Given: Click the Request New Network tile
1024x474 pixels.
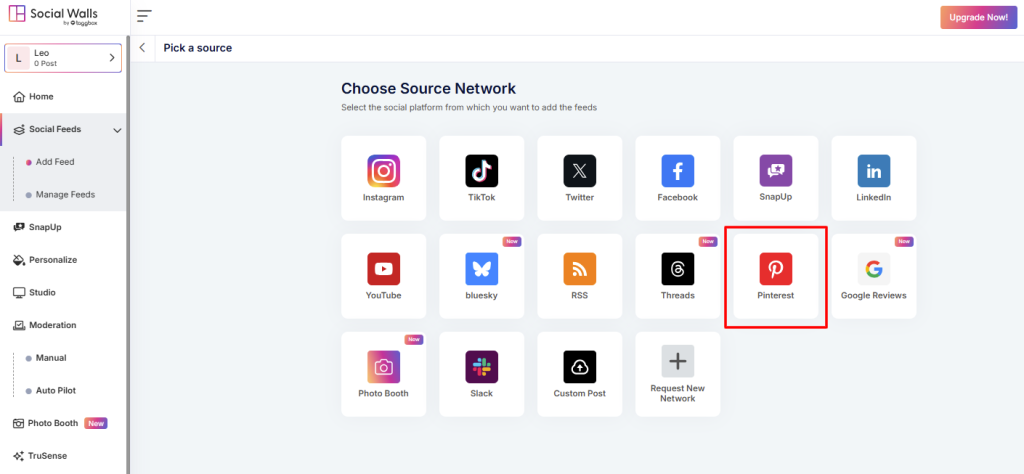Looking at the screenshot, I should [x=677, y=374].
